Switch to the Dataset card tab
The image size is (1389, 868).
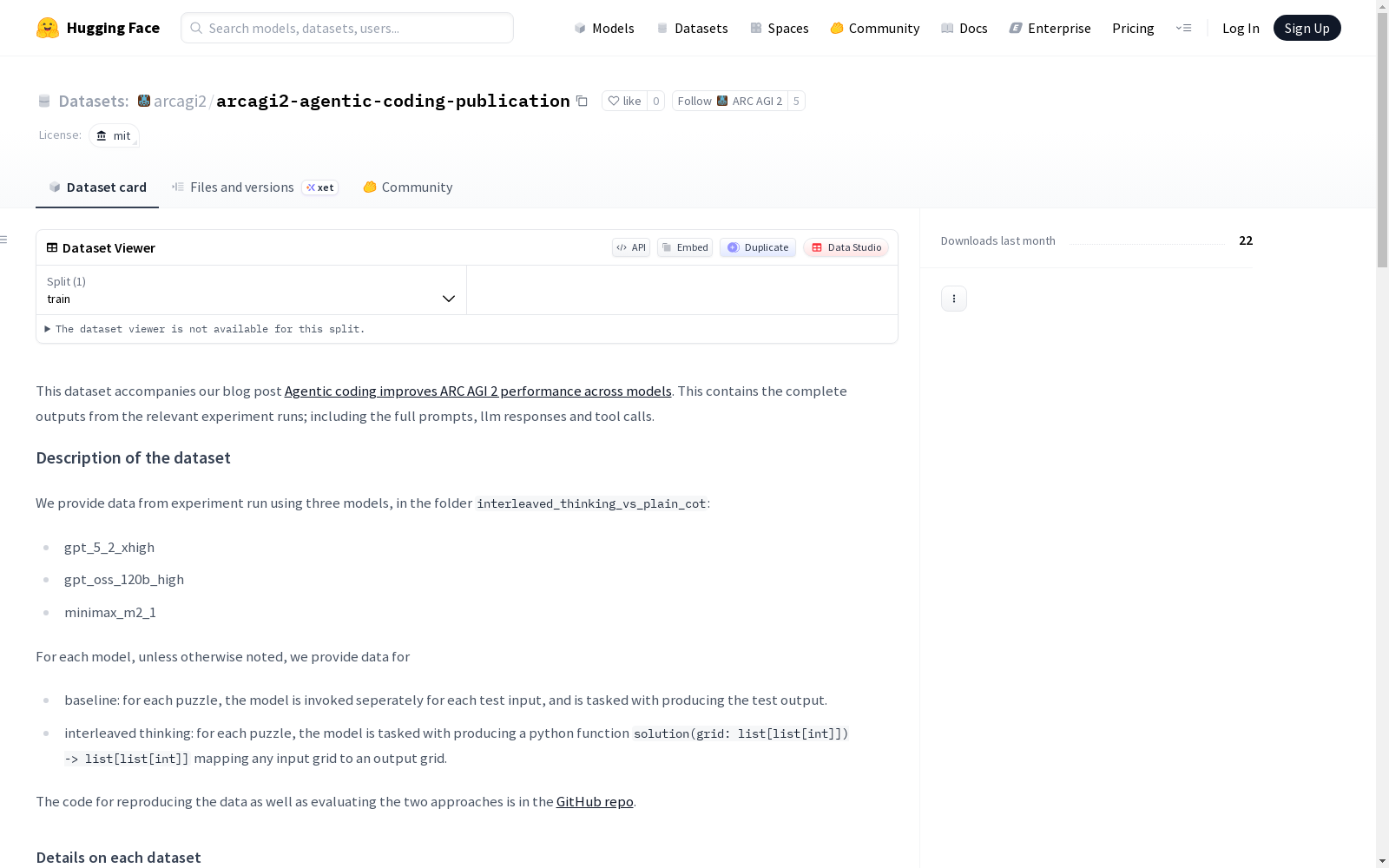[97, 187]
